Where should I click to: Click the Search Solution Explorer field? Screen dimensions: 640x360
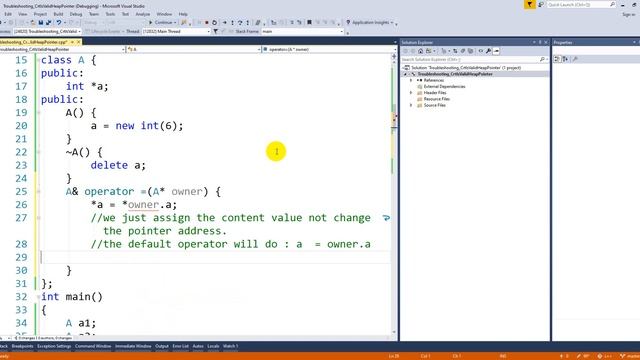pyautogui.click(x=475, y=60)
